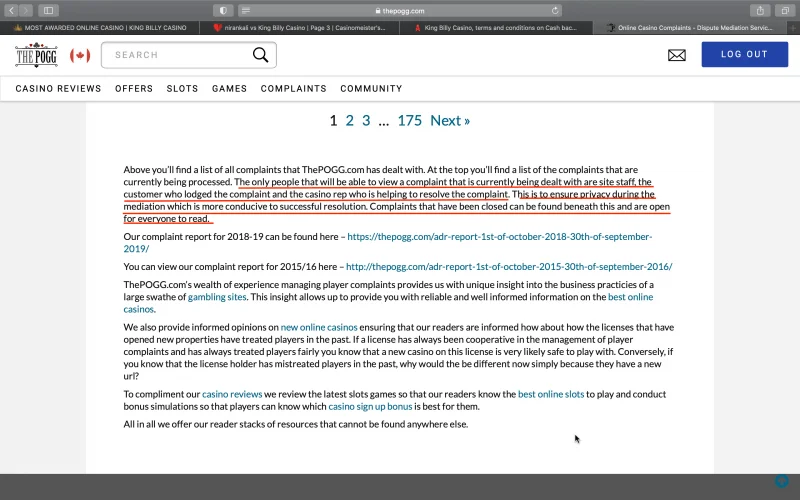Open the Safari share button

click(x=760, y=10)
